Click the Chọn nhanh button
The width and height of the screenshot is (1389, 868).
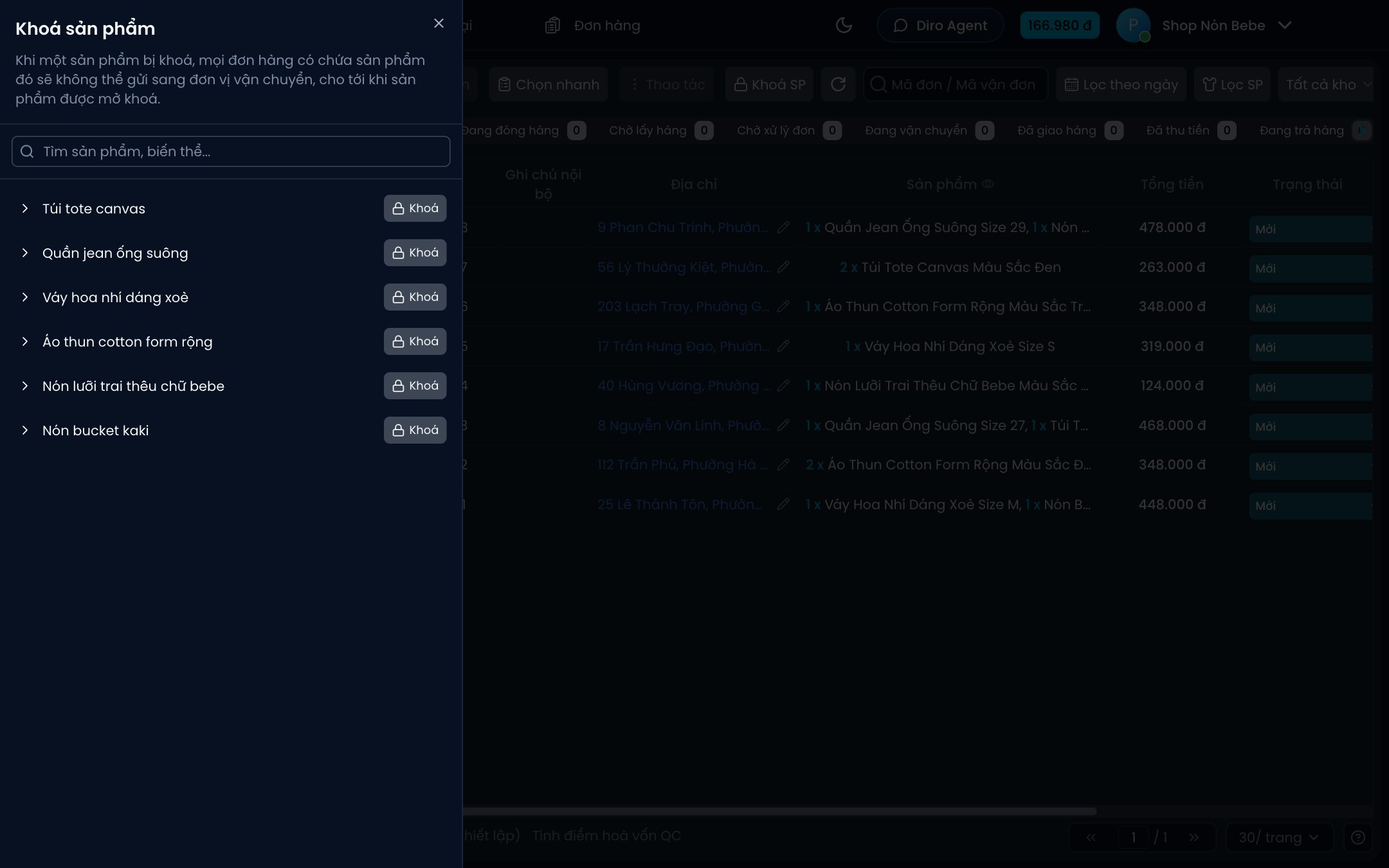click(x=549, y=84)
